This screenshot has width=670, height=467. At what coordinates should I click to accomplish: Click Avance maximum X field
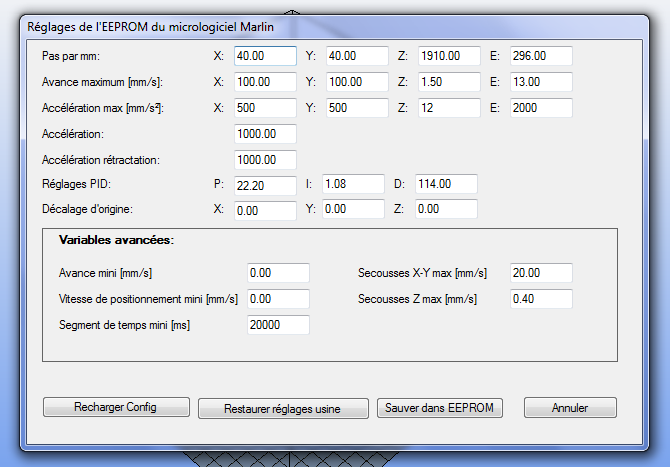265,82
